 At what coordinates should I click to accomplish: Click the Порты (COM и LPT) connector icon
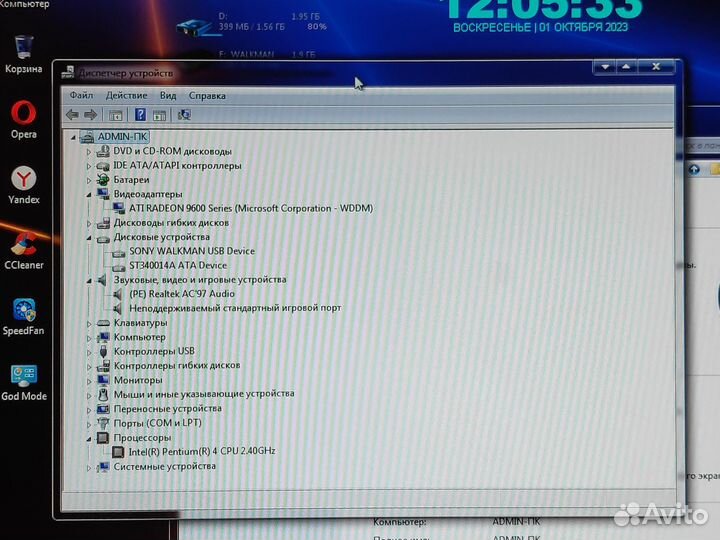click(103, 422)
